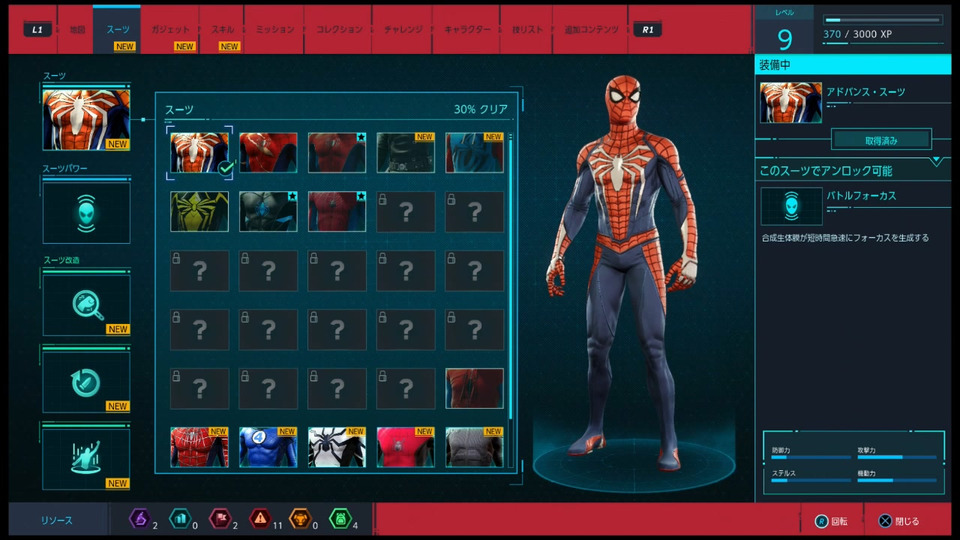The width and height of the screenshot is (960, 540).
Task: Open the third スーツ改造 slot with leaping figure icon
Action: click(x=86, y=459)
